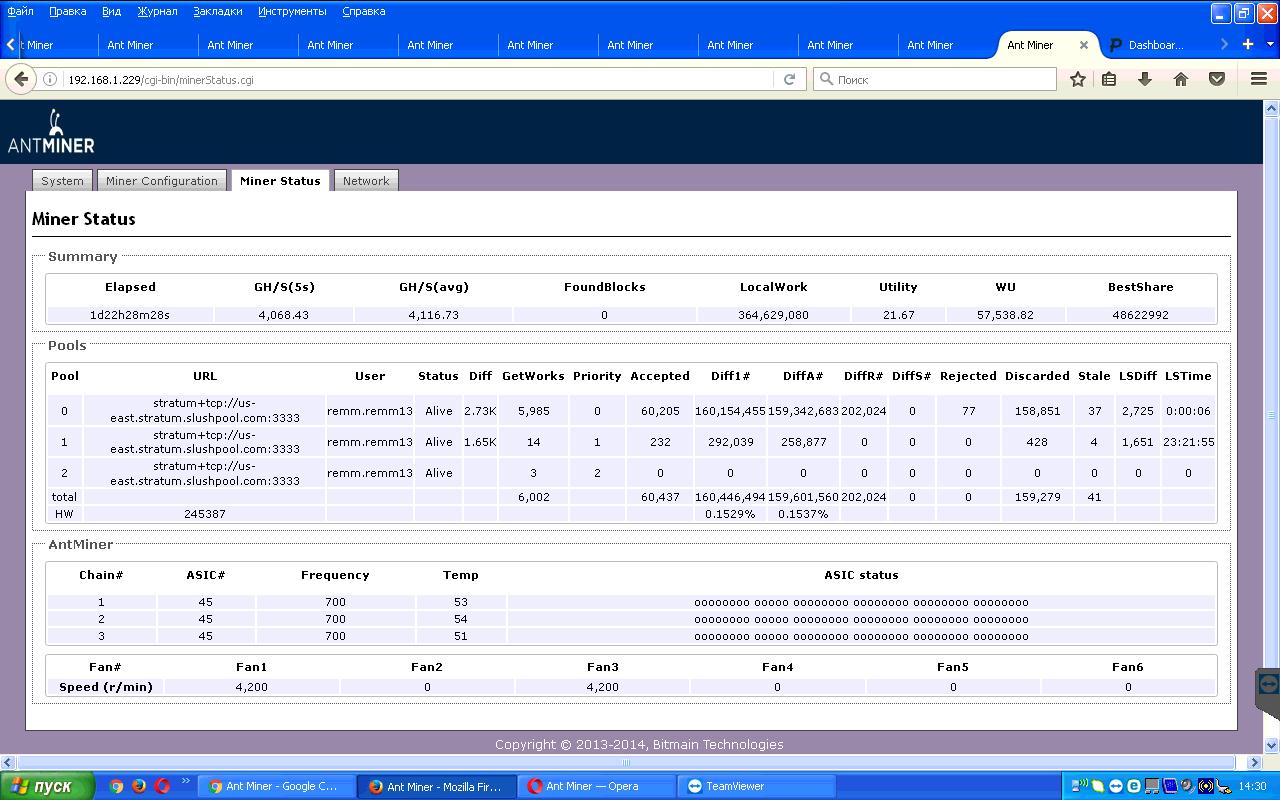Viewport: 1280px width, 800px height.
Task: Click pool 1 LSTime value 23:21:55
Action: pos(1188,442)
